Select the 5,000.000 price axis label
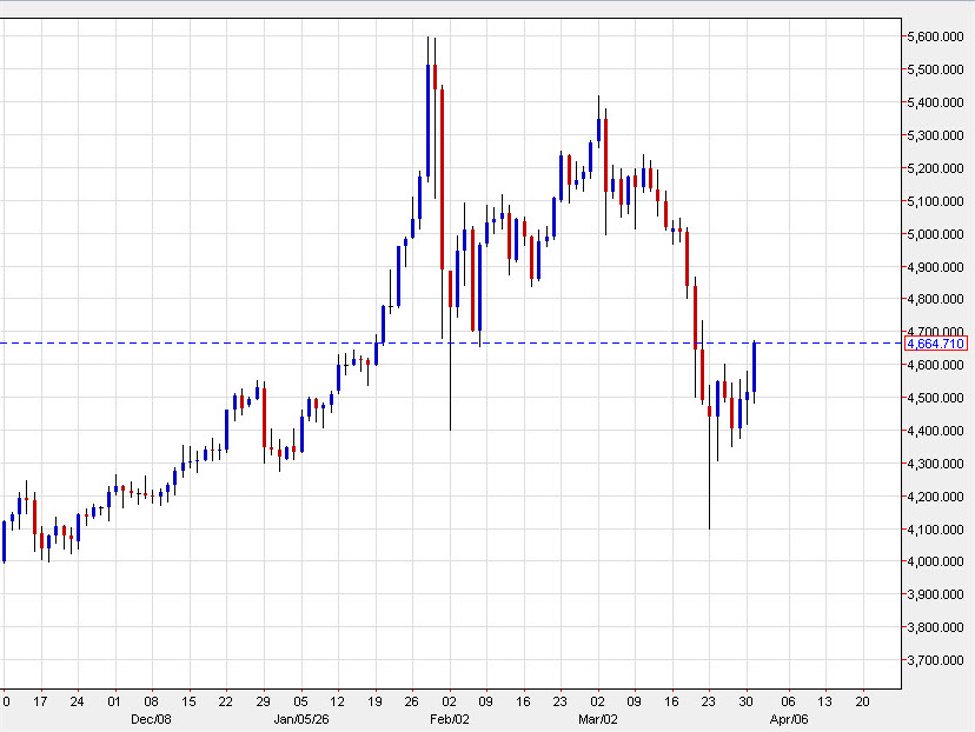Screen dimensions: 975x732 pos(935,234)
